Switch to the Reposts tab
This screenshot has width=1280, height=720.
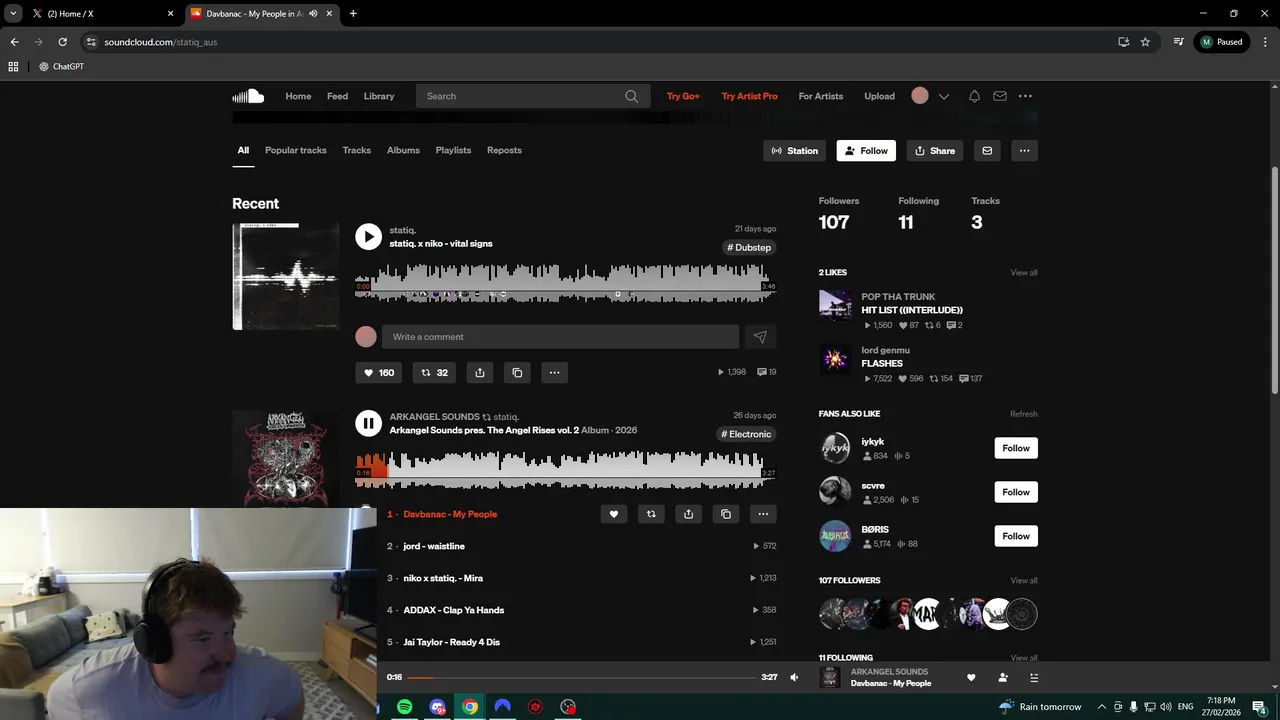(x=504, y=150)
